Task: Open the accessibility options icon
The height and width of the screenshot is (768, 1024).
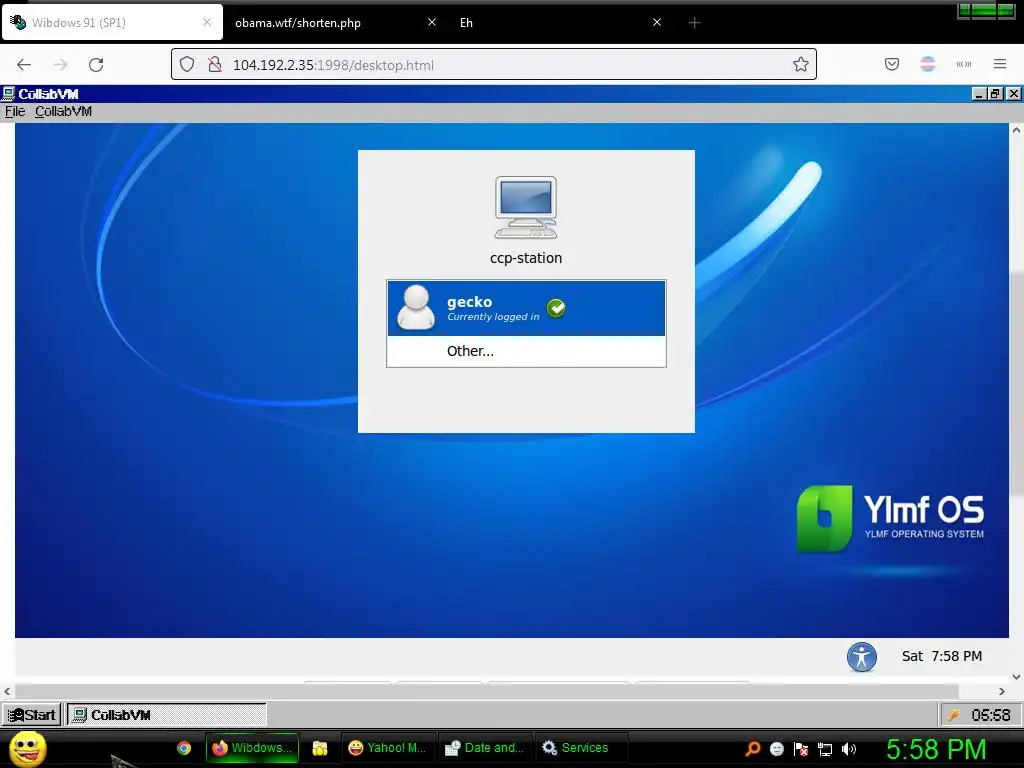Action: [862, 657]
